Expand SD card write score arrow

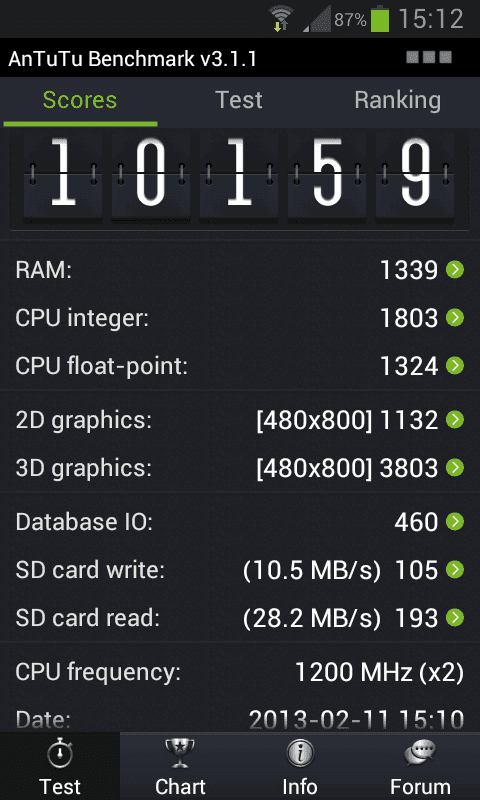pyautogui.click(x=454, y=569)
